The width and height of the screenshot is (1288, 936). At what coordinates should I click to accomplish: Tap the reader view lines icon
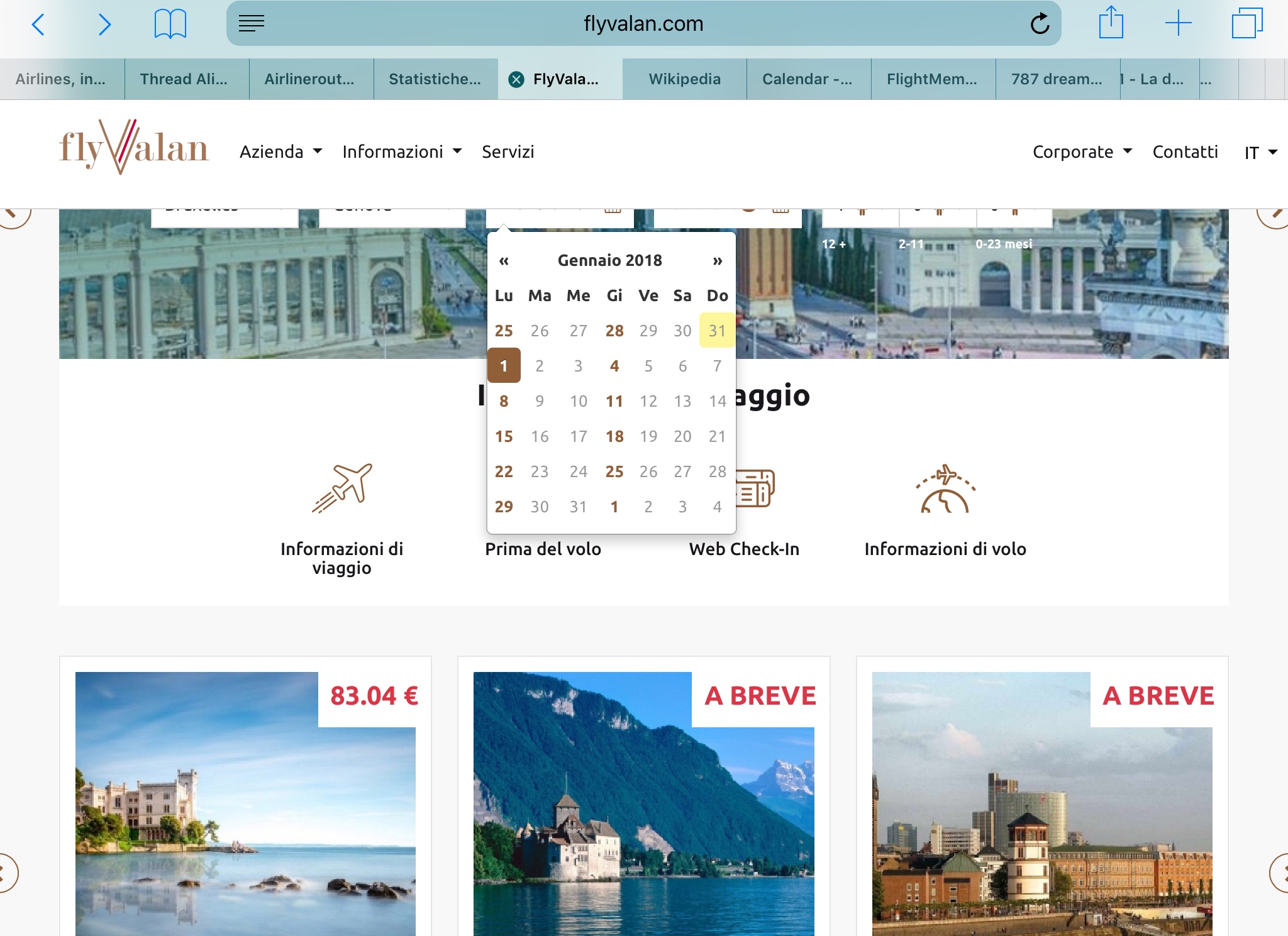click(252, 24)
